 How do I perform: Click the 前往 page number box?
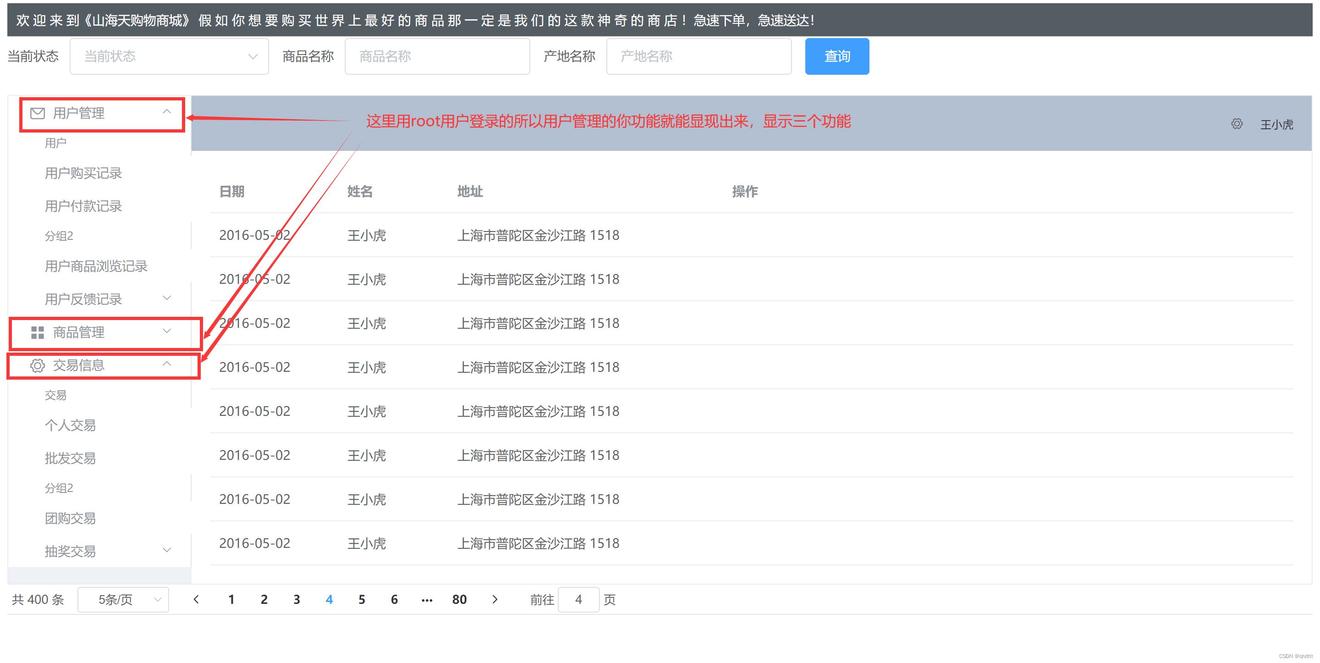(578, 600)
